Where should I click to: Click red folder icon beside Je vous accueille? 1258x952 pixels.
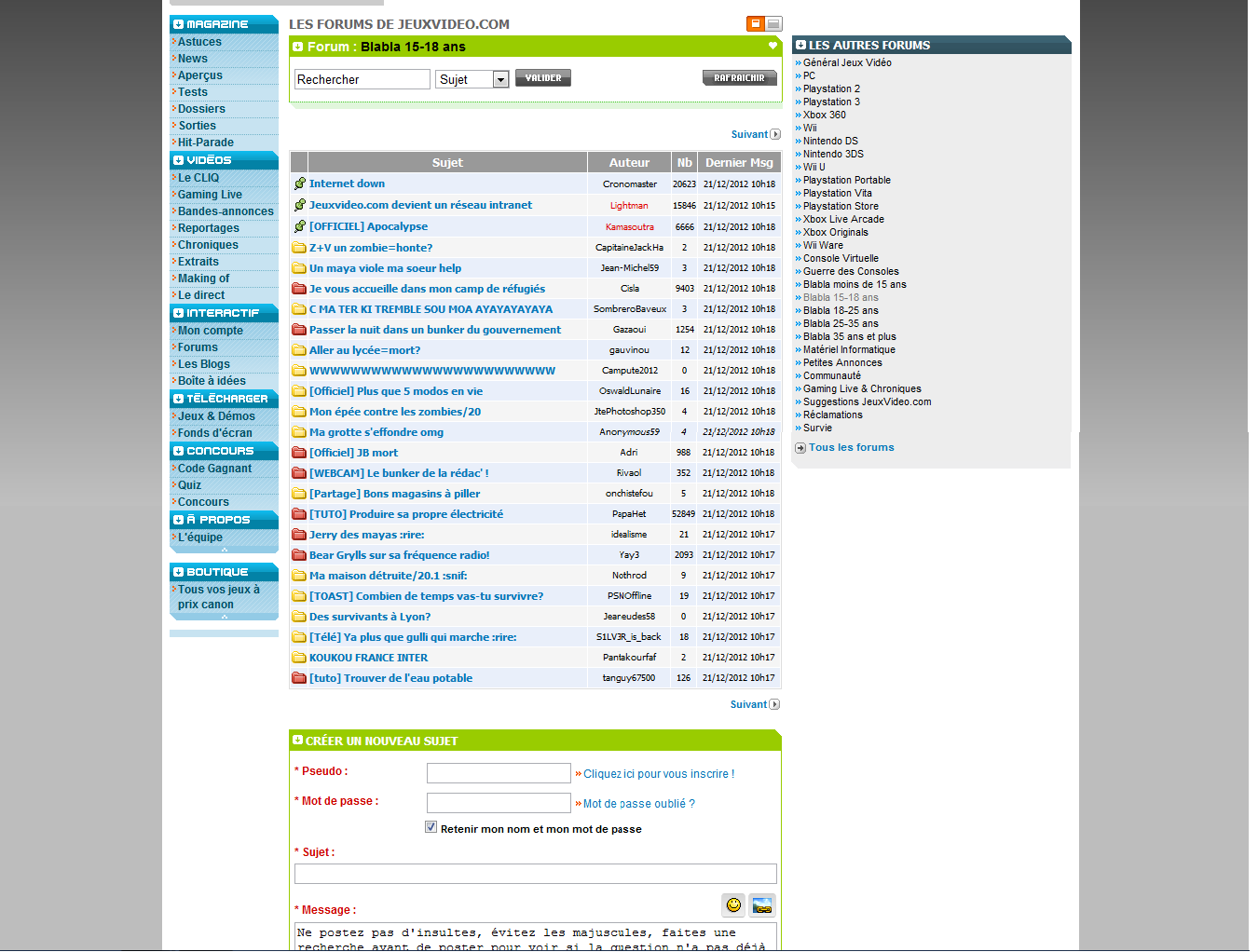[x=299, y=289]
